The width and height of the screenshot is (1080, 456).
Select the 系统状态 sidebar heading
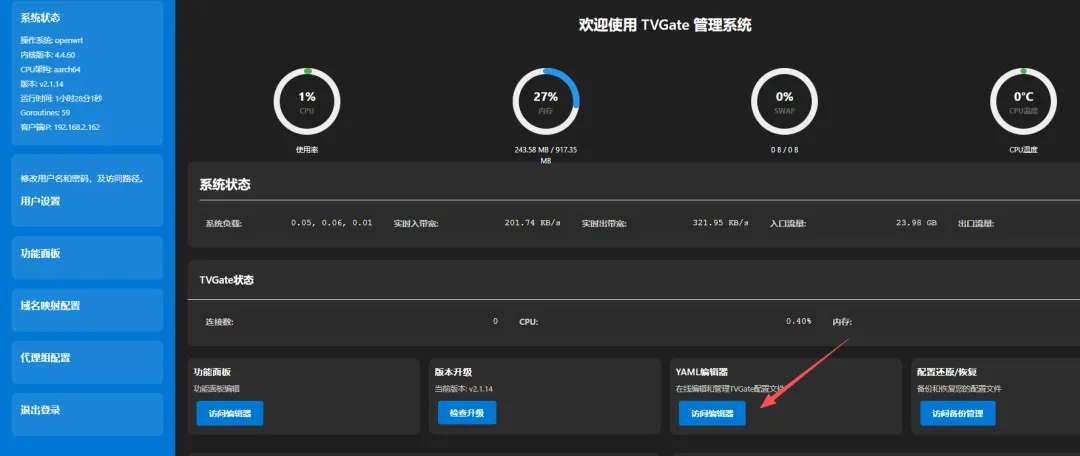point(40,18)
